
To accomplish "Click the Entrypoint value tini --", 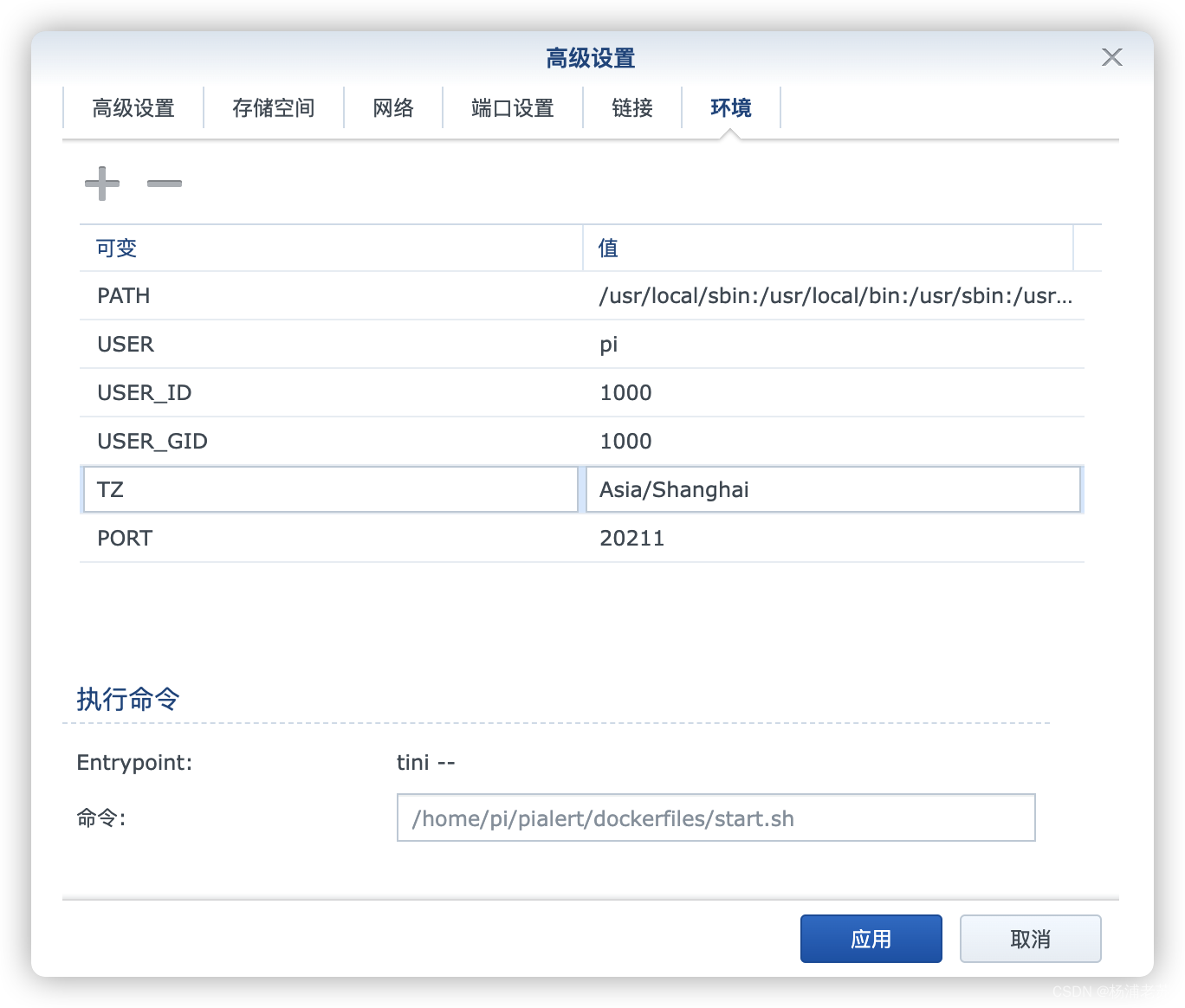I will pos(425,762).
